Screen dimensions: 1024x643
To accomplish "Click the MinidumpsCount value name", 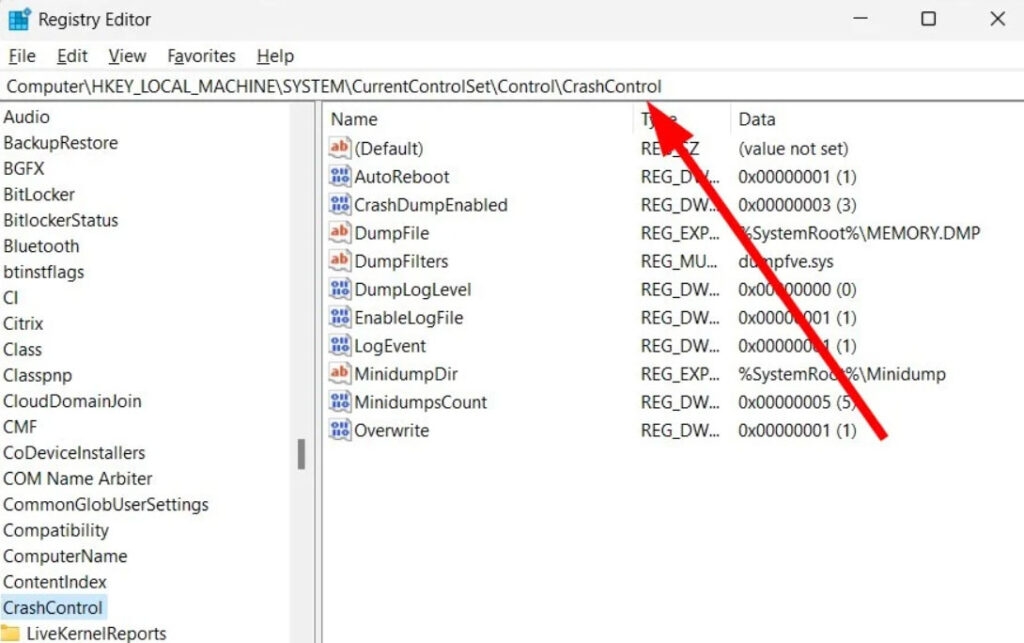I will click(x=421, y=402).
